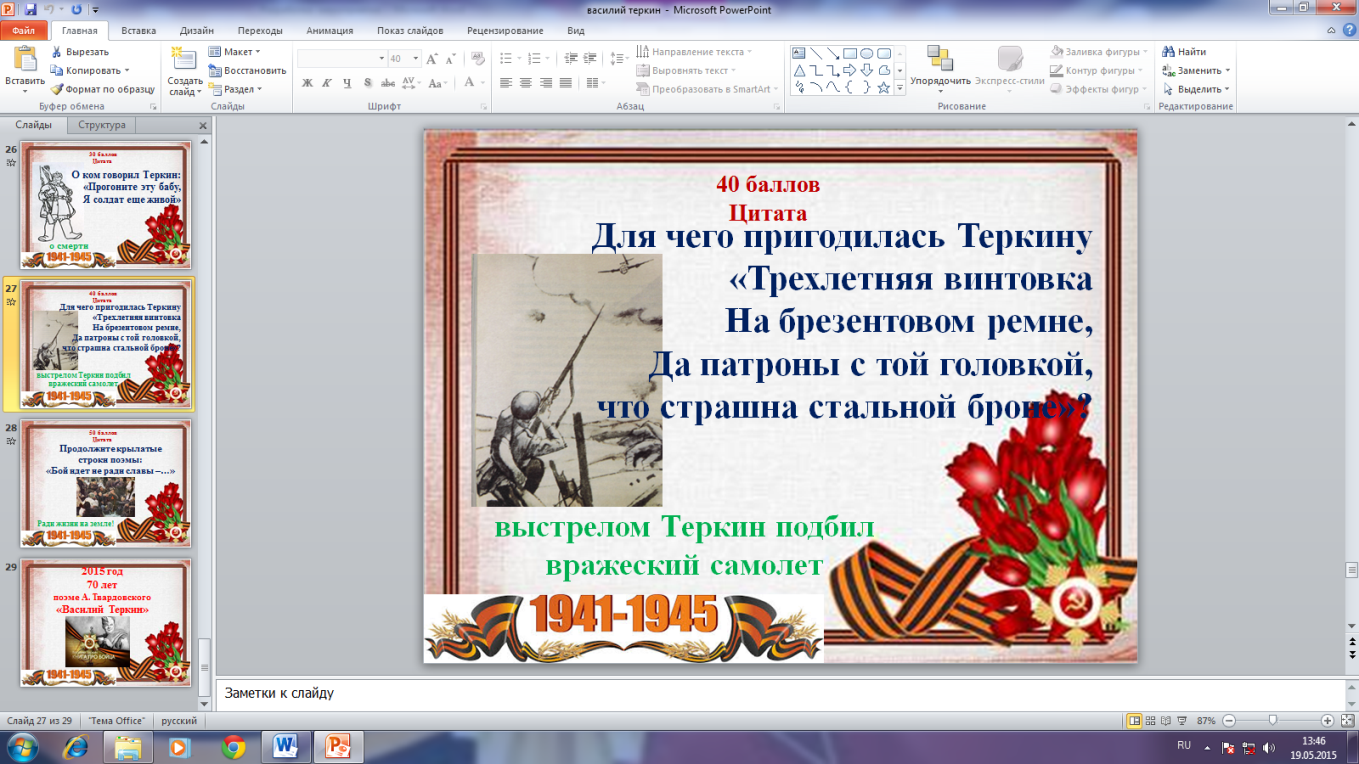Fit slide to current window button
Viewport: 1359px width, 764px height.
pos(1346,720)
